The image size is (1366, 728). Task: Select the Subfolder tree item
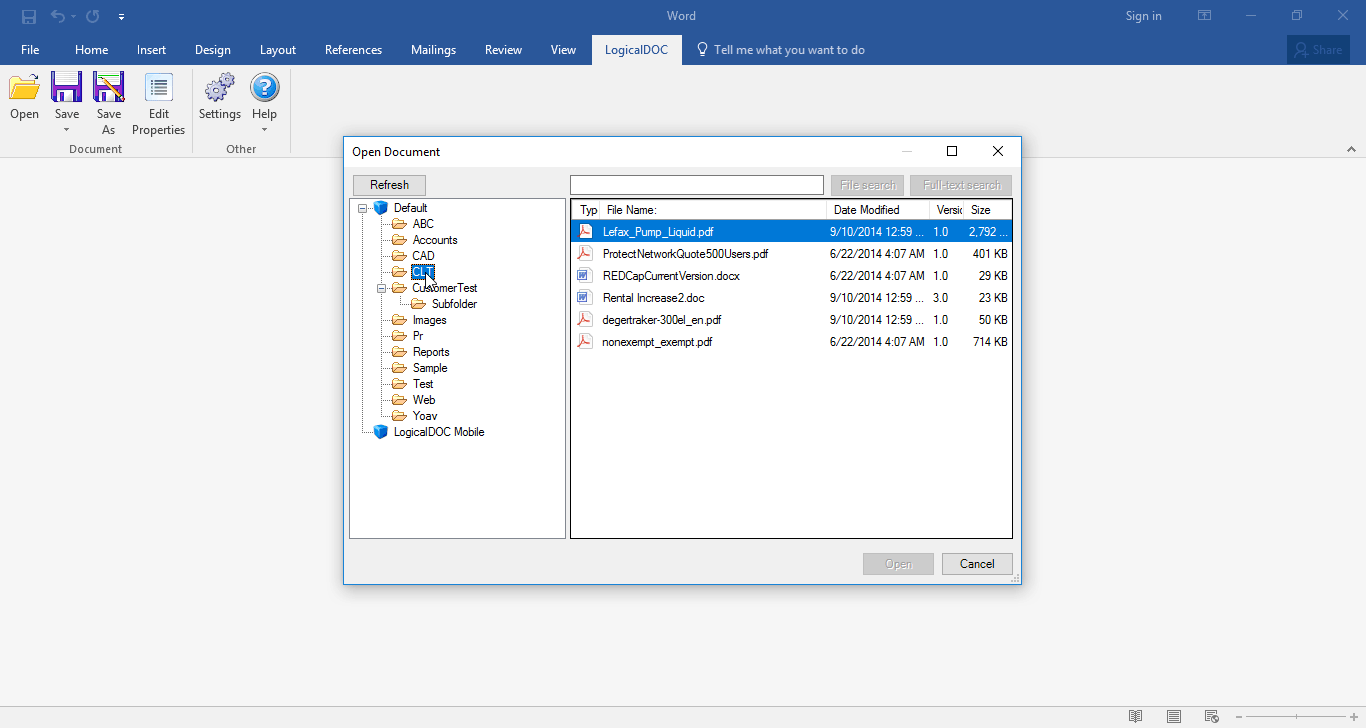[454, 304]
